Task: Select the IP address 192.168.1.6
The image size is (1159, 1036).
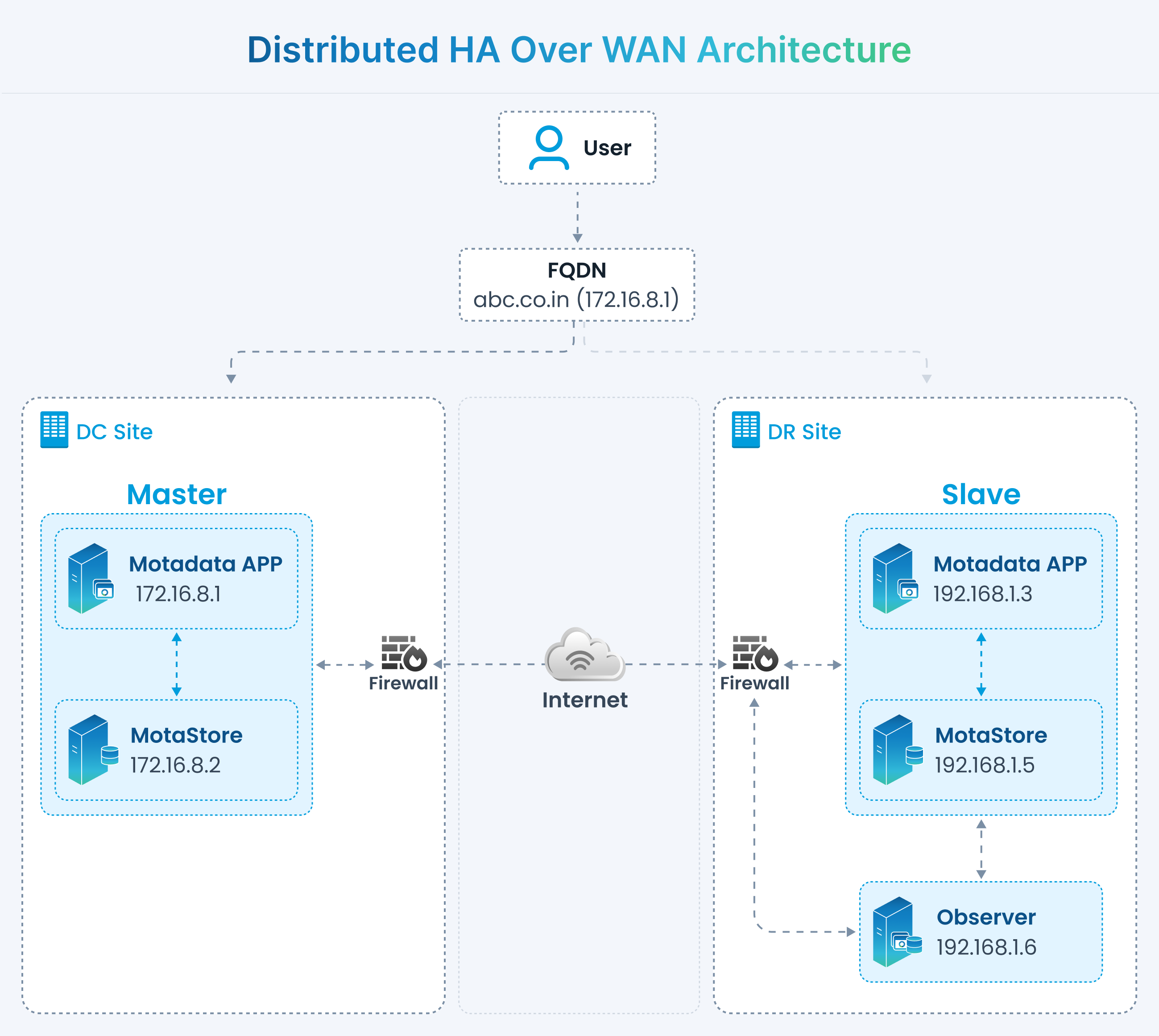Action: point(986,947)
